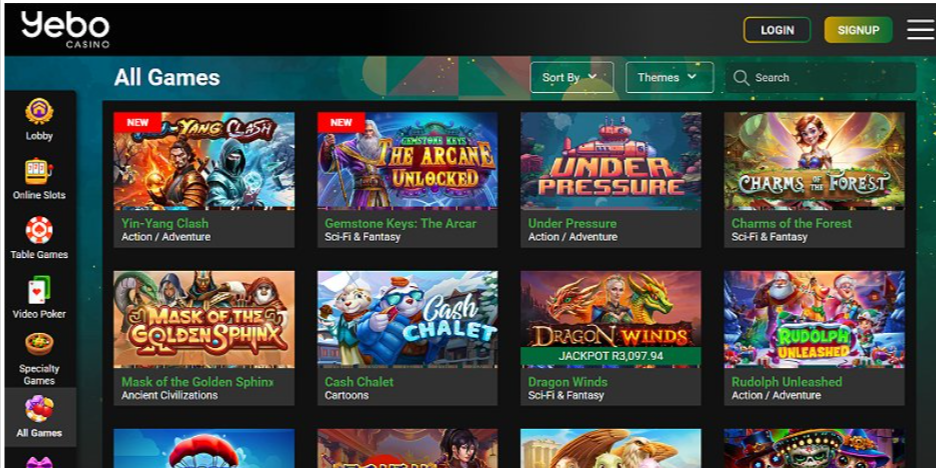Click the Charms of the Forest title link
936x468 pixels.
pos(791,223)
